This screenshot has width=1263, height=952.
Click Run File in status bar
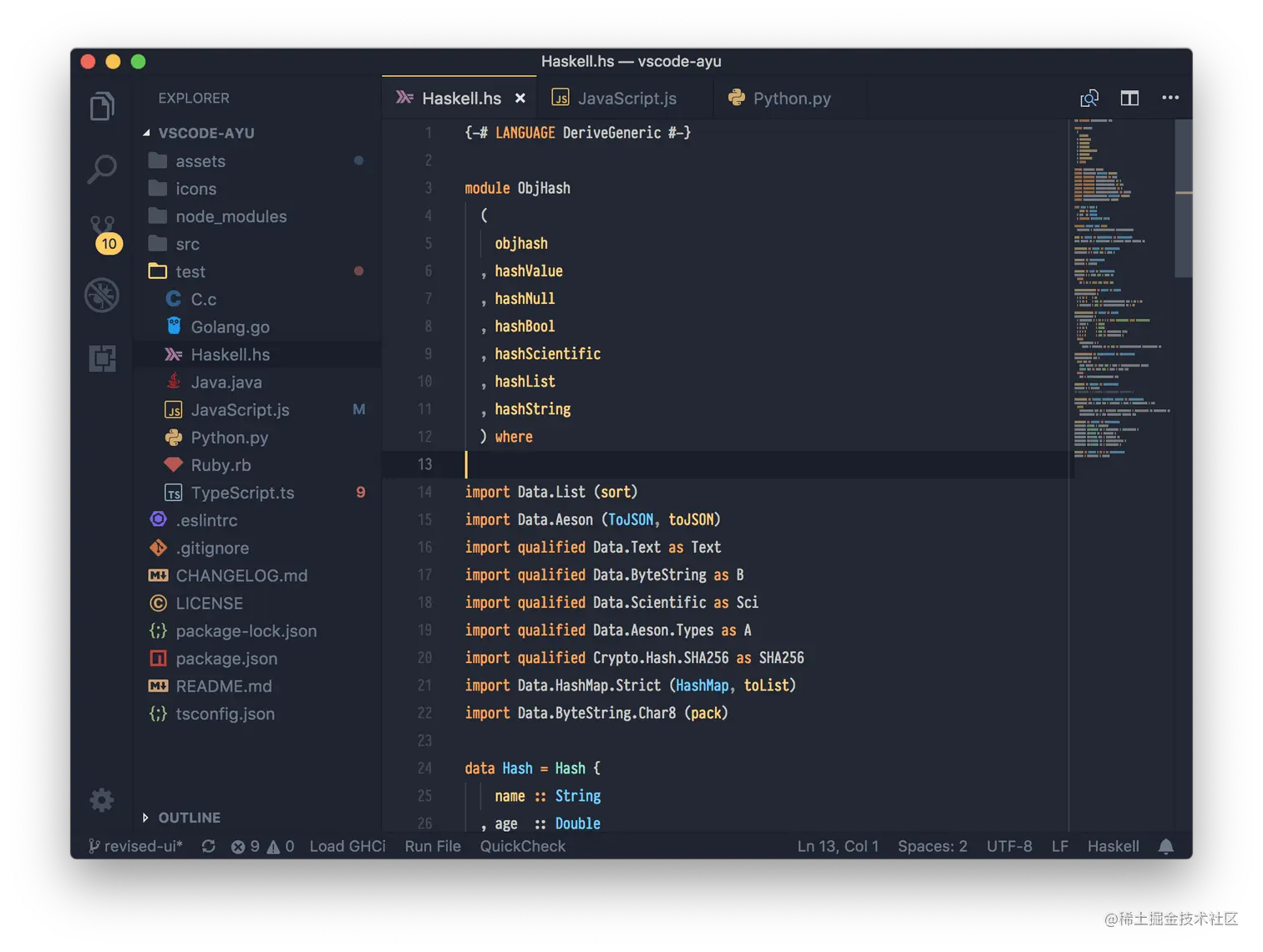[433, 846]
